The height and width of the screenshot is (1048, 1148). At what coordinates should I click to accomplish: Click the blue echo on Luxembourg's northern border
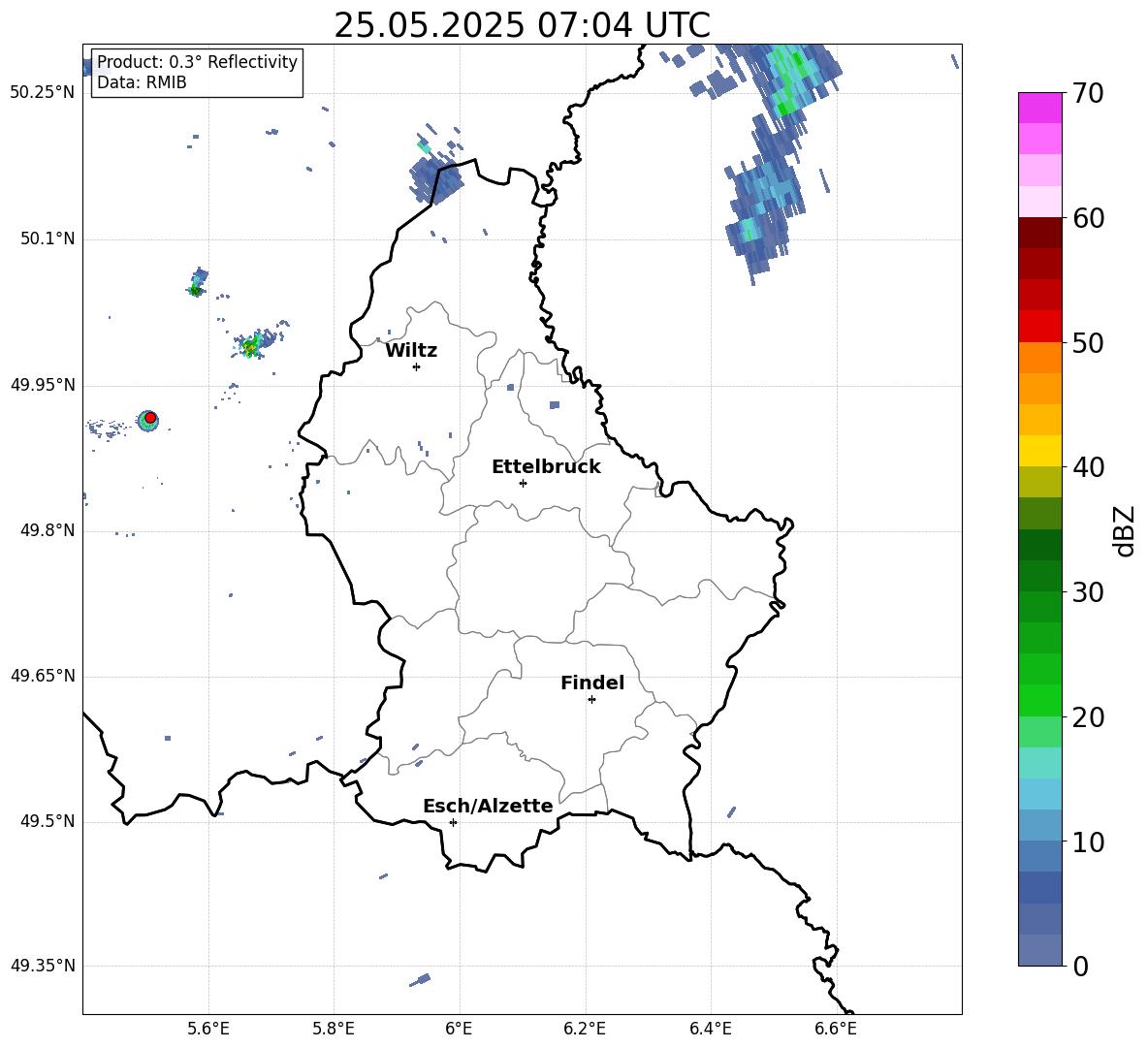tap(435, 177)
